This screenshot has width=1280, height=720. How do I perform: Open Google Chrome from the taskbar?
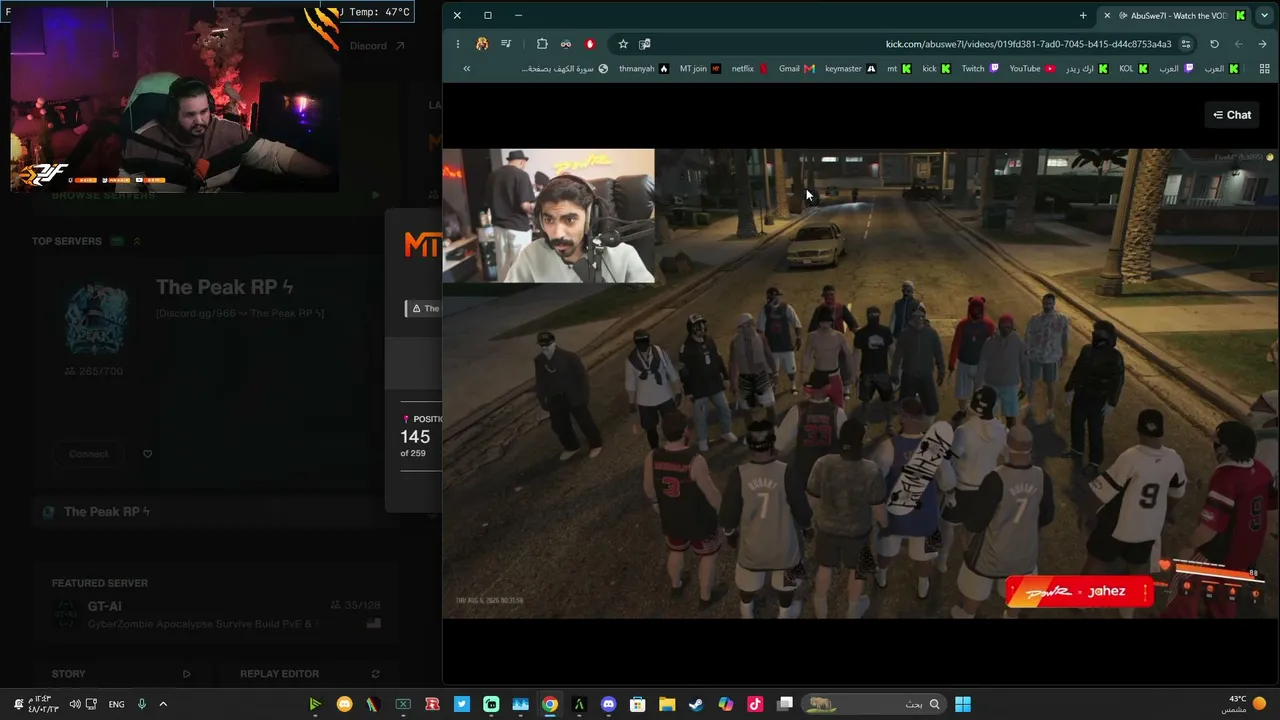pos(550,704)
